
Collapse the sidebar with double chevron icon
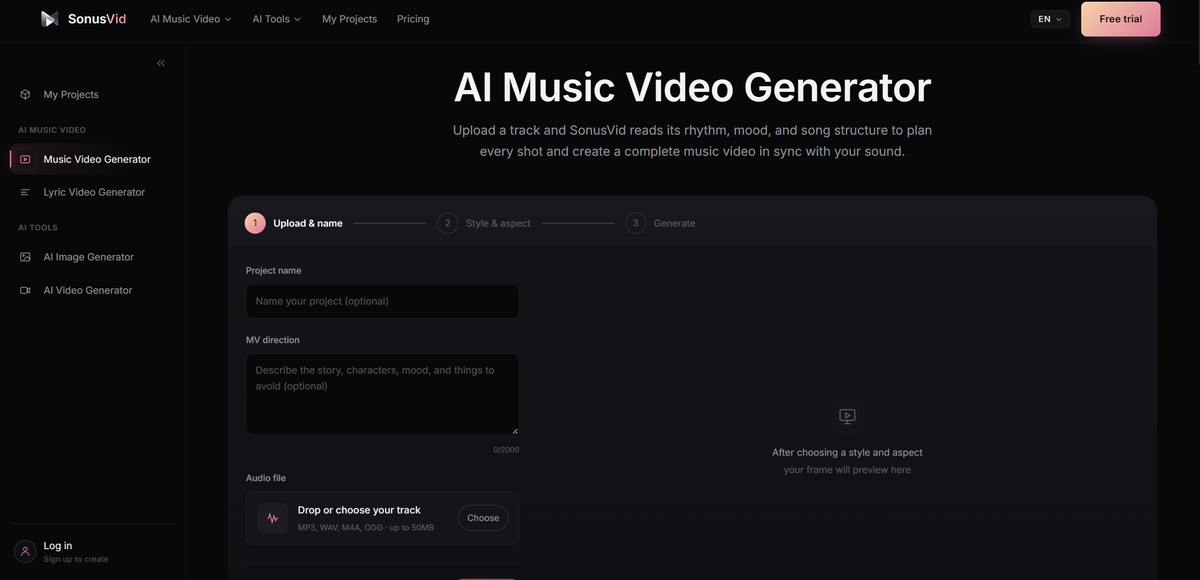[x=161, y=63]
